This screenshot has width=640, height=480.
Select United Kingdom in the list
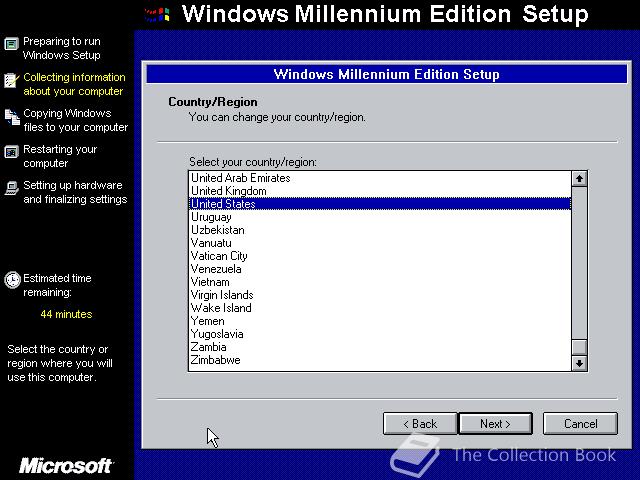[x=380, y=191]
